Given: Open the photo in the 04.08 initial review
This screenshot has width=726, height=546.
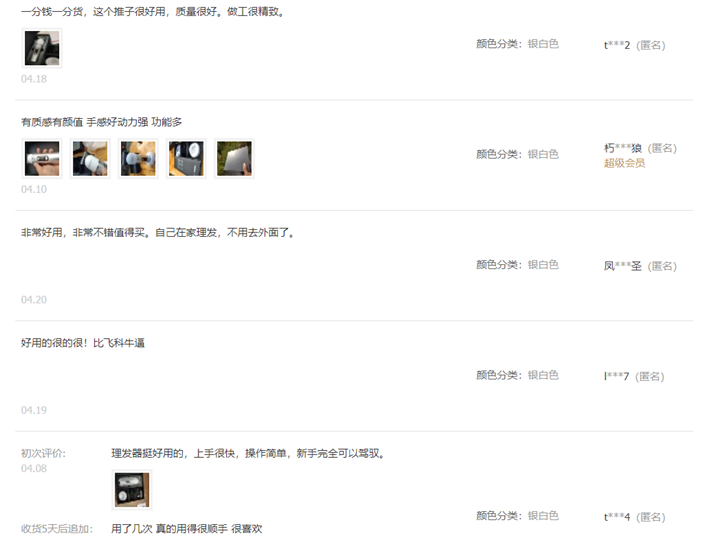Looking at the screenshot, I should (132, 490).
